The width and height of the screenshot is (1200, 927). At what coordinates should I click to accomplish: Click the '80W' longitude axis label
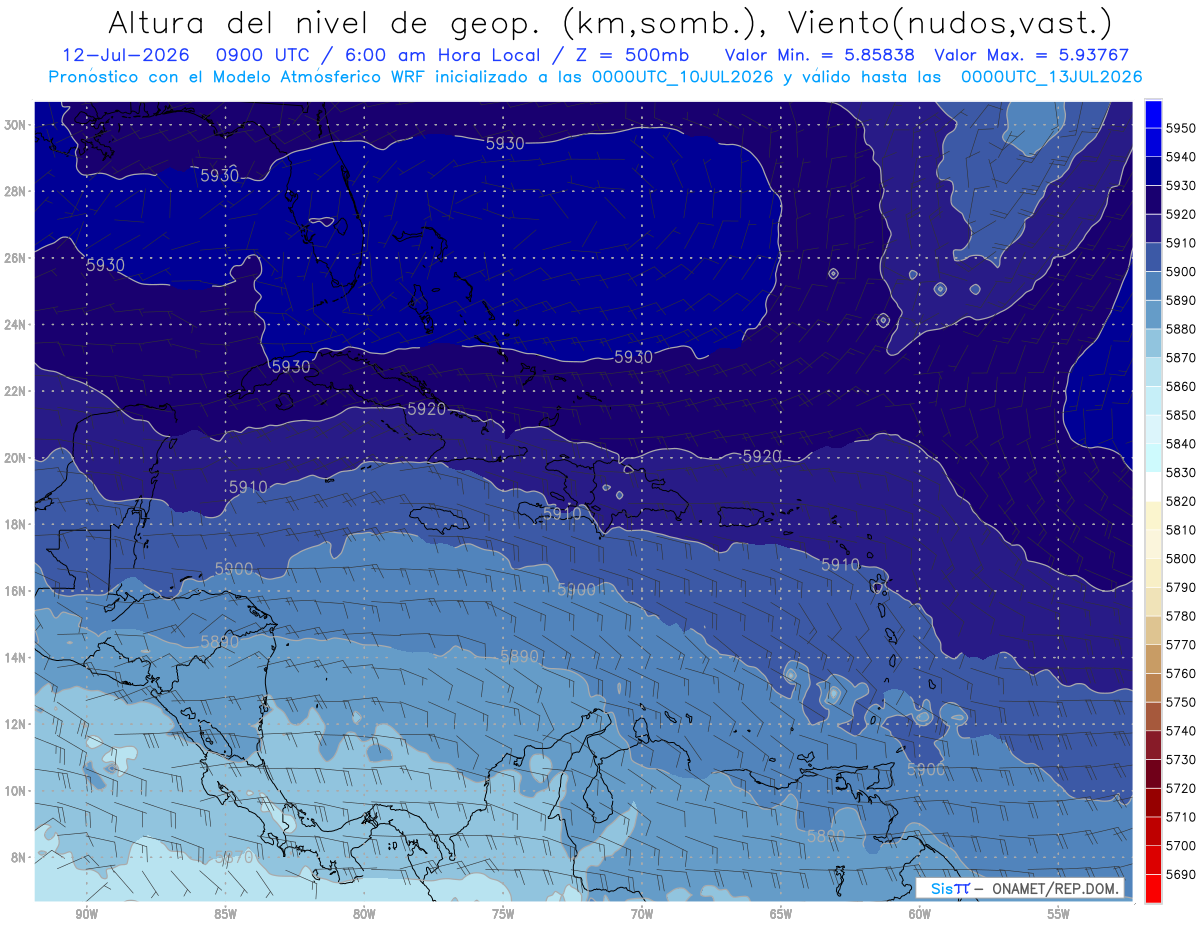coord(364,915)
